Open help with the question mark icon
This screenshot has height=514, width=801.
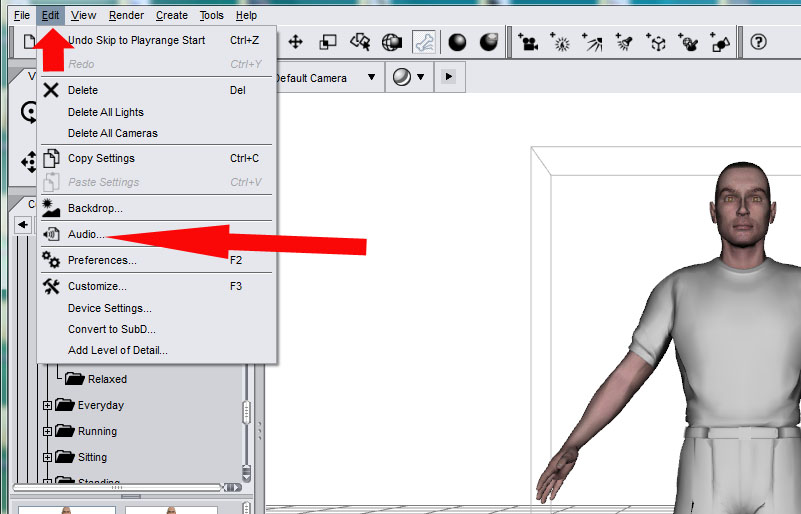tap(759, 42)
